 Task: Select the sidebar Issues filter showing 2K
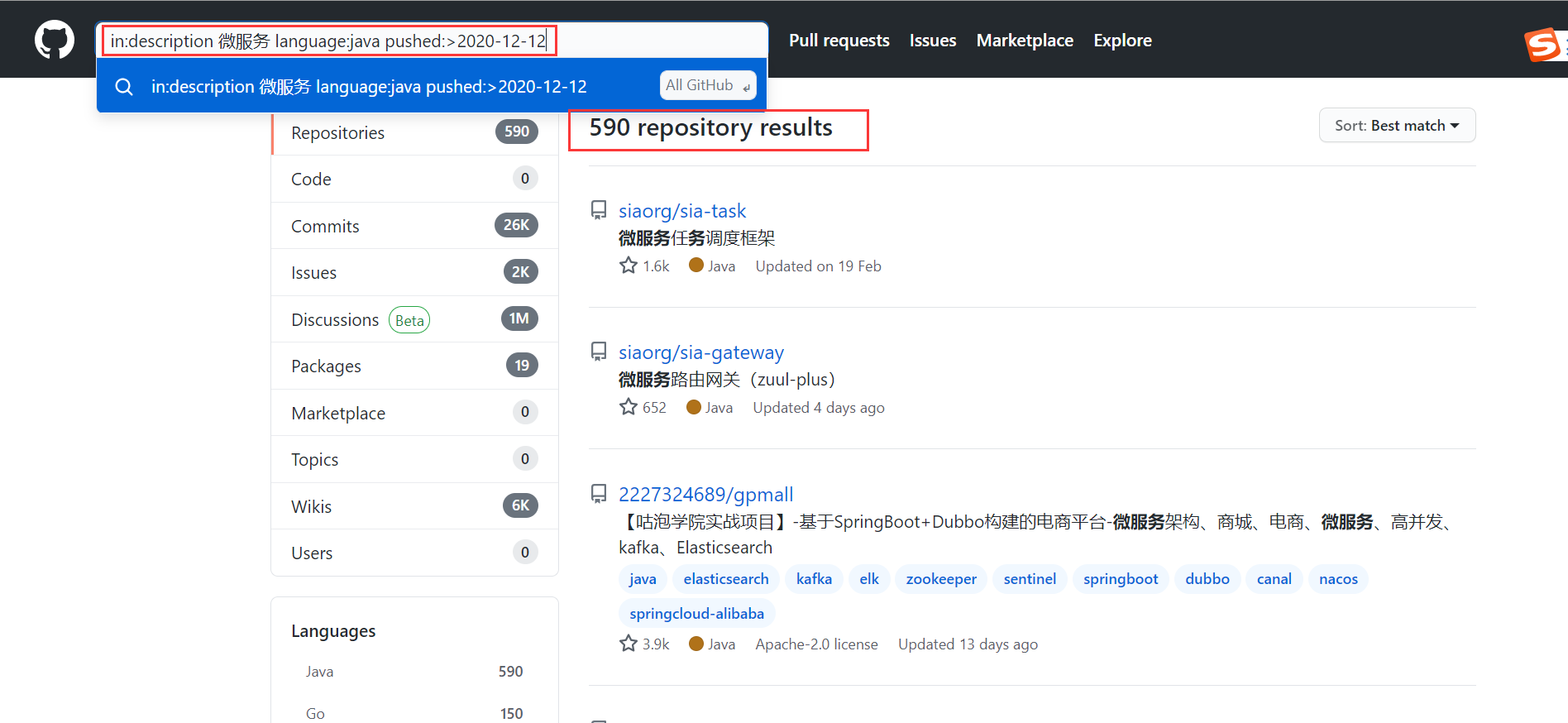tap(415, 272)
